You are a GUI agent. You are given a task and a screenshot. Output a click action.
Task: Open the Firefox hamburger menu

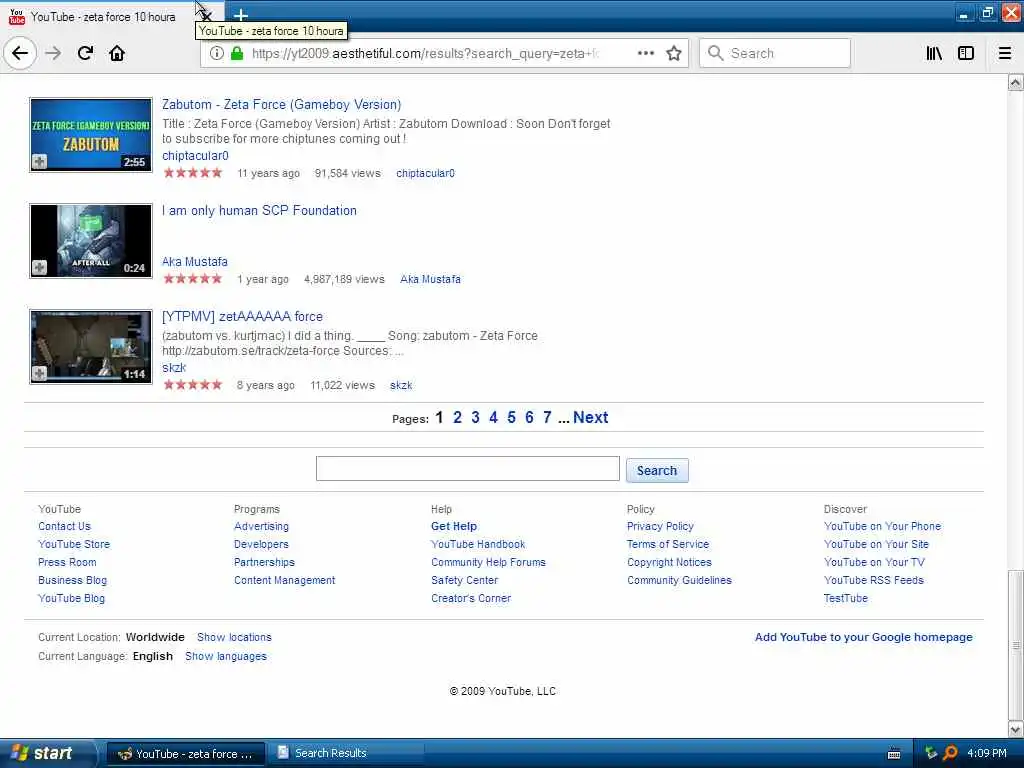[1005, 53]
